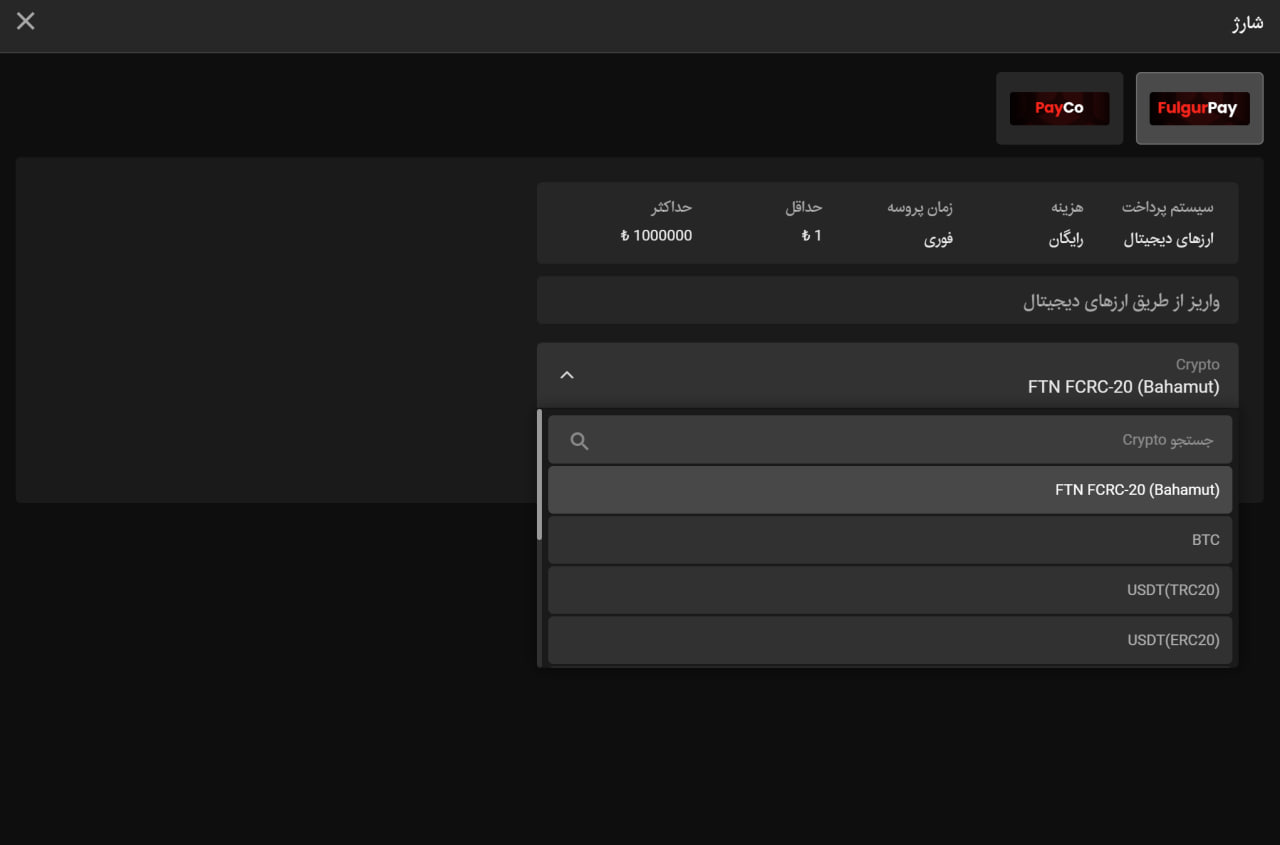This screenshot has width=1280, height=845.
Task: Click the 'واریز از طریق ارزهای دیجیتال' banner
Action: click(x=1120, y=301)
